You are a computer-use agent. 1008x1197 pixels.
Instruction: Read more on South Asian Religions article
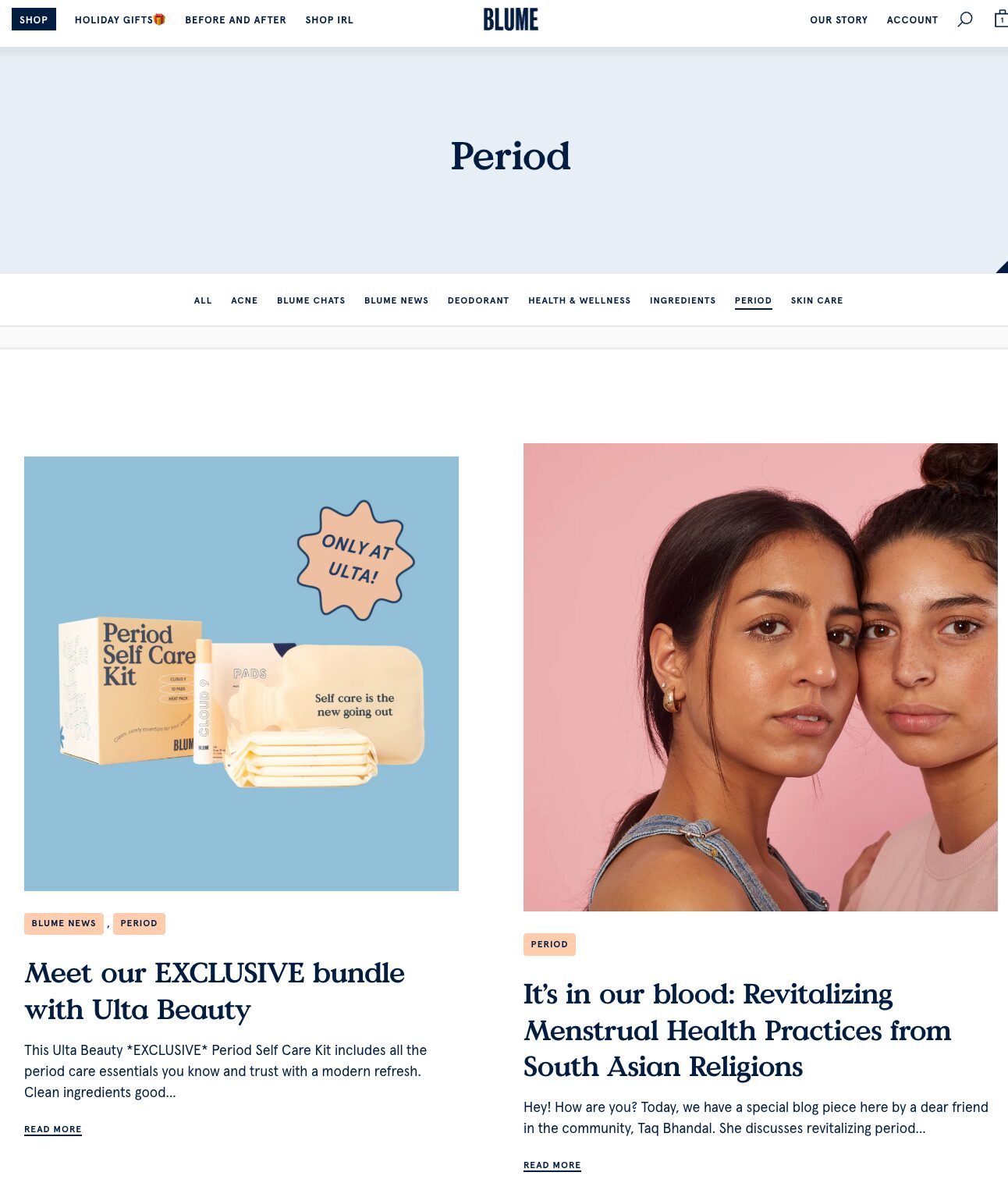point(552,1165)
